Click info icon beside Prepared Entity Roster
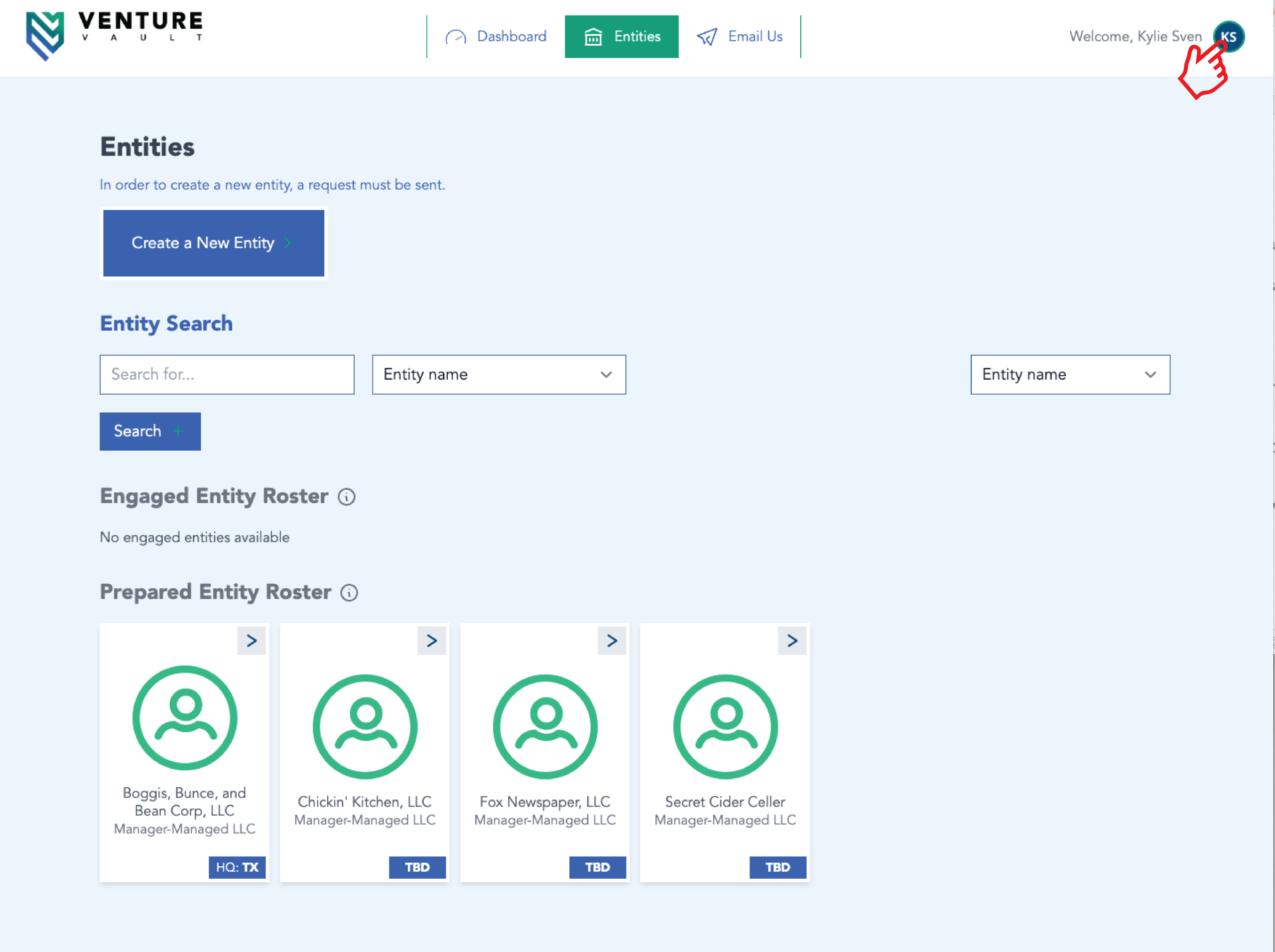Viewport: 1275px width, 952px height. tap(349, 592)
